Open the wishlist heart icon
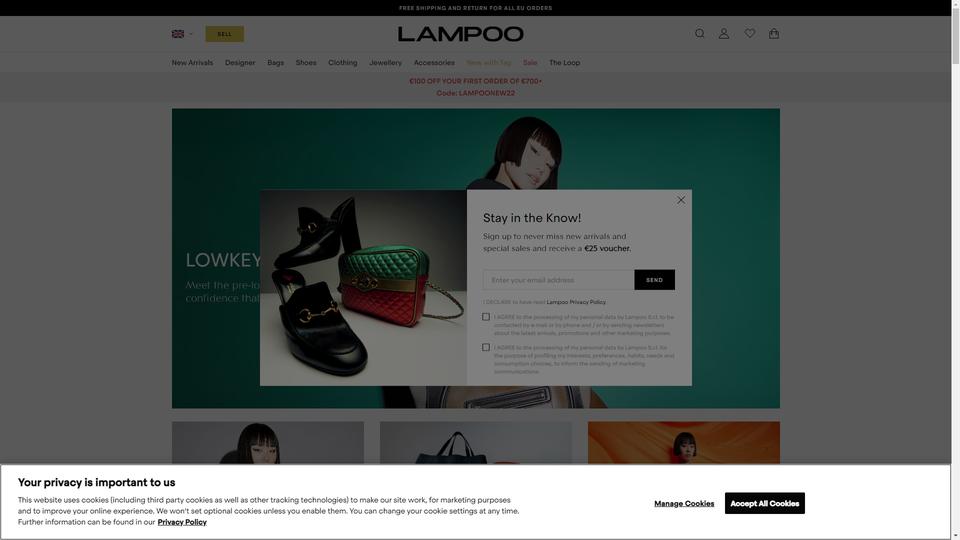This screenshot has width=960, height=540. coord(749,34)
